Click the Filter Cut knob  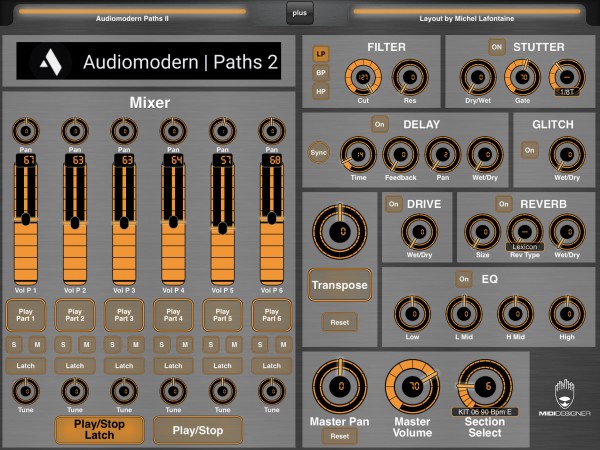(x=363, y=77)
